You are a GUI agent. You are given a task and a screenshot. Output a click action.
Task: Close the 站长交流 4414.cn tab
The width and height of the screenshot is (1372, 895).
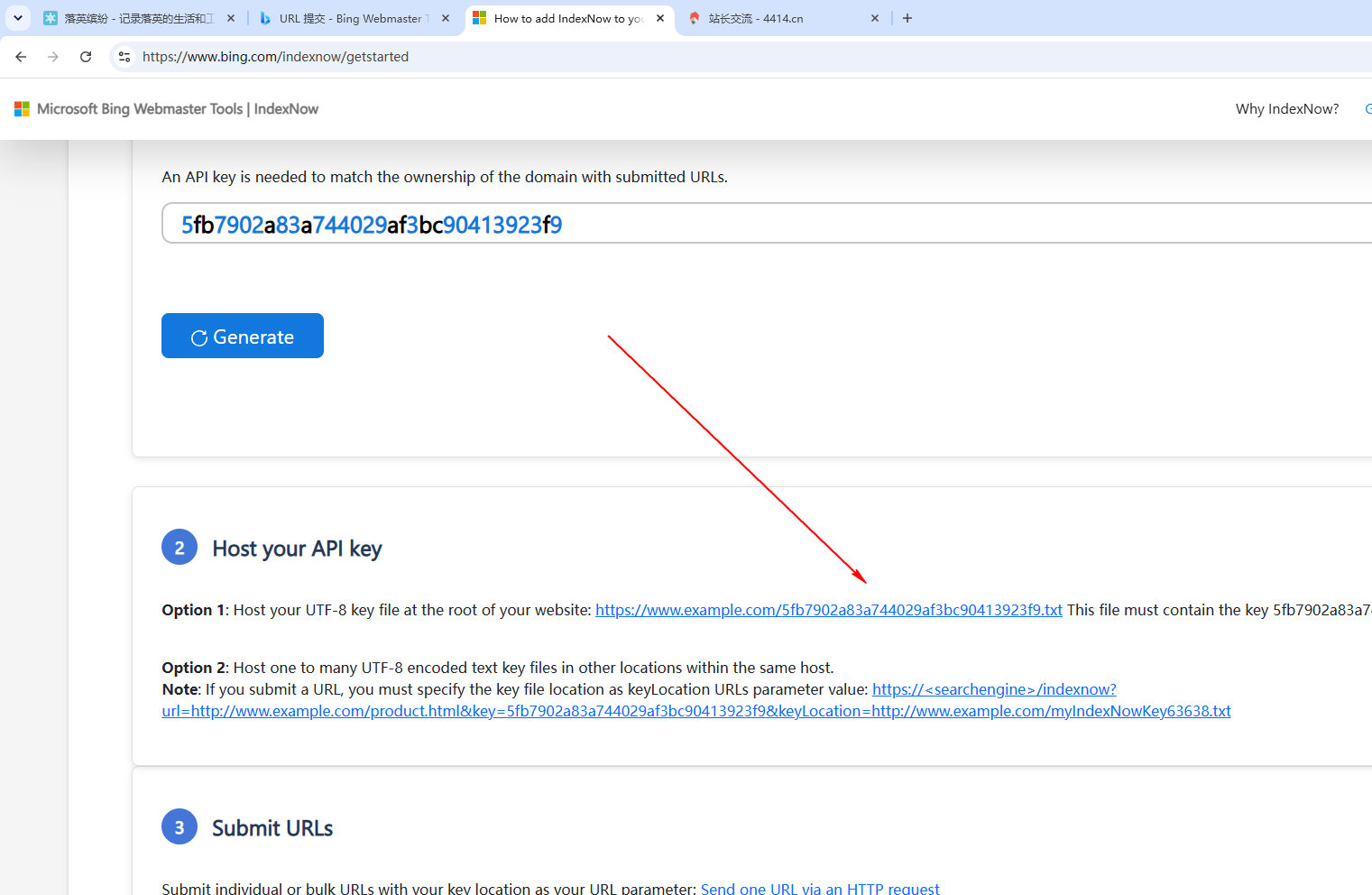click(x=875, y=18)
